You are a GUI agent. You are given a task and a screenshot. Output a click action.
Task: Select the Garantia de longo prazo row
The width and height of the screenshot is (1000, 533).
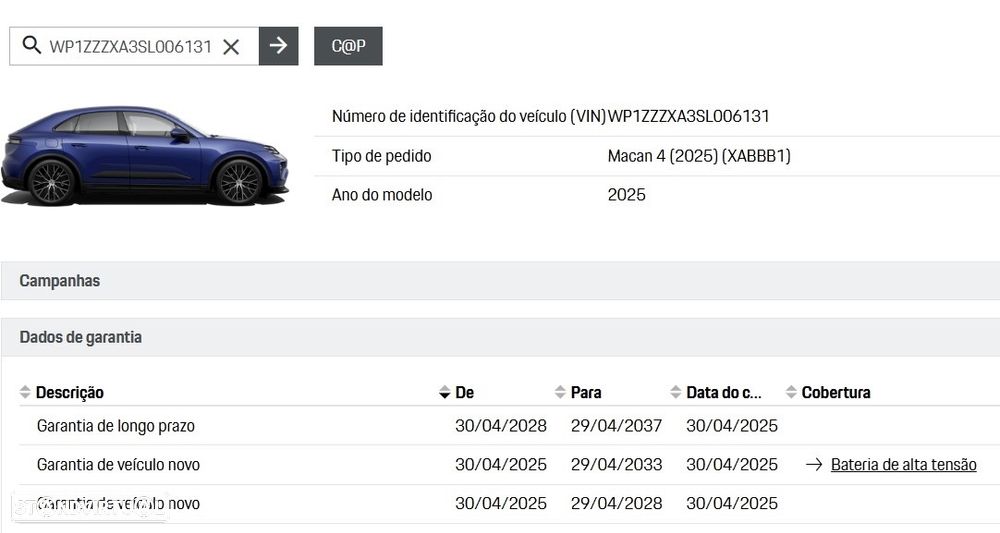509,426
